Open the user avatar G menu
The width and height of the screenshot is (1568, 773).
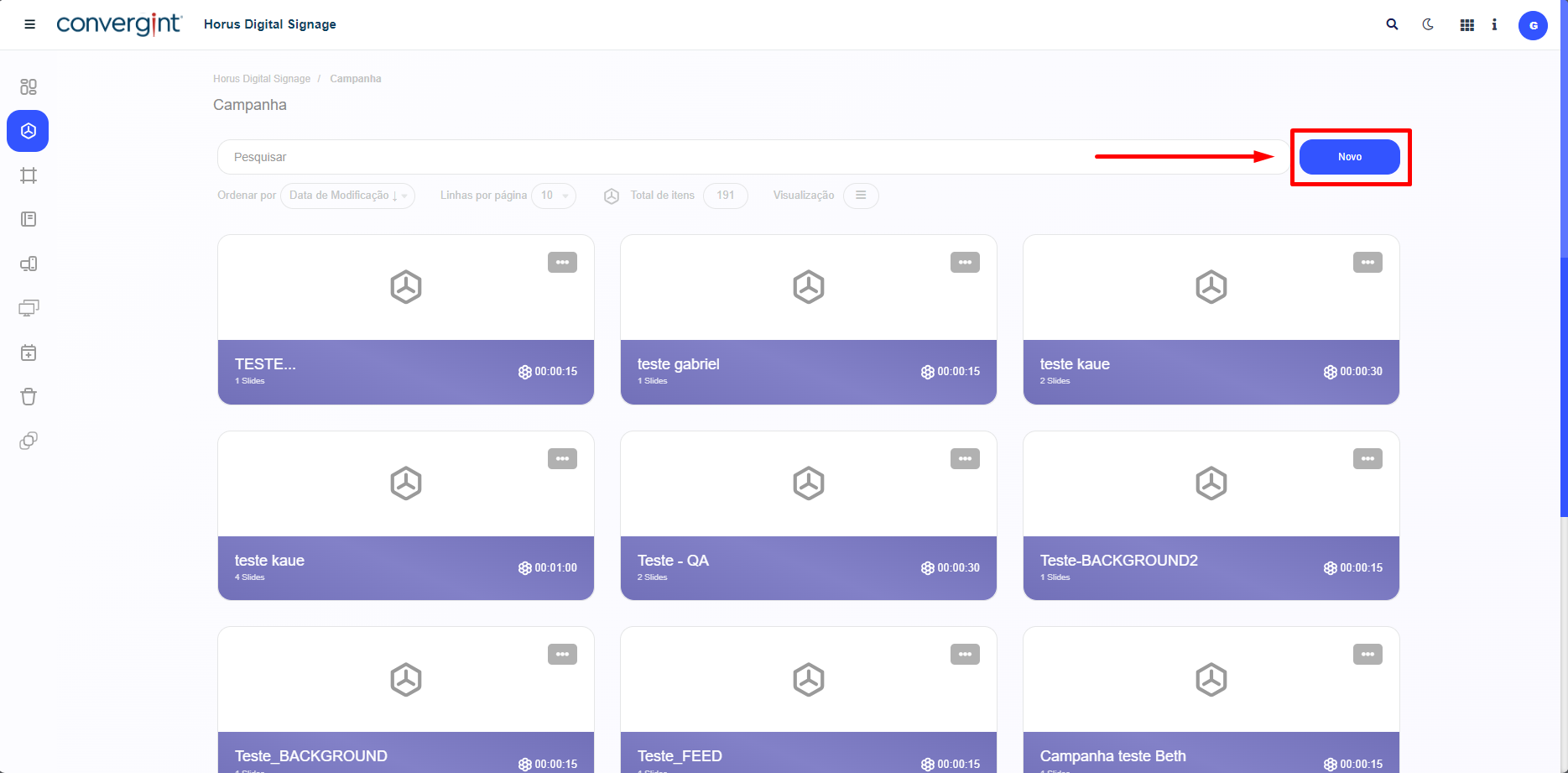[x=1533, y=25]
